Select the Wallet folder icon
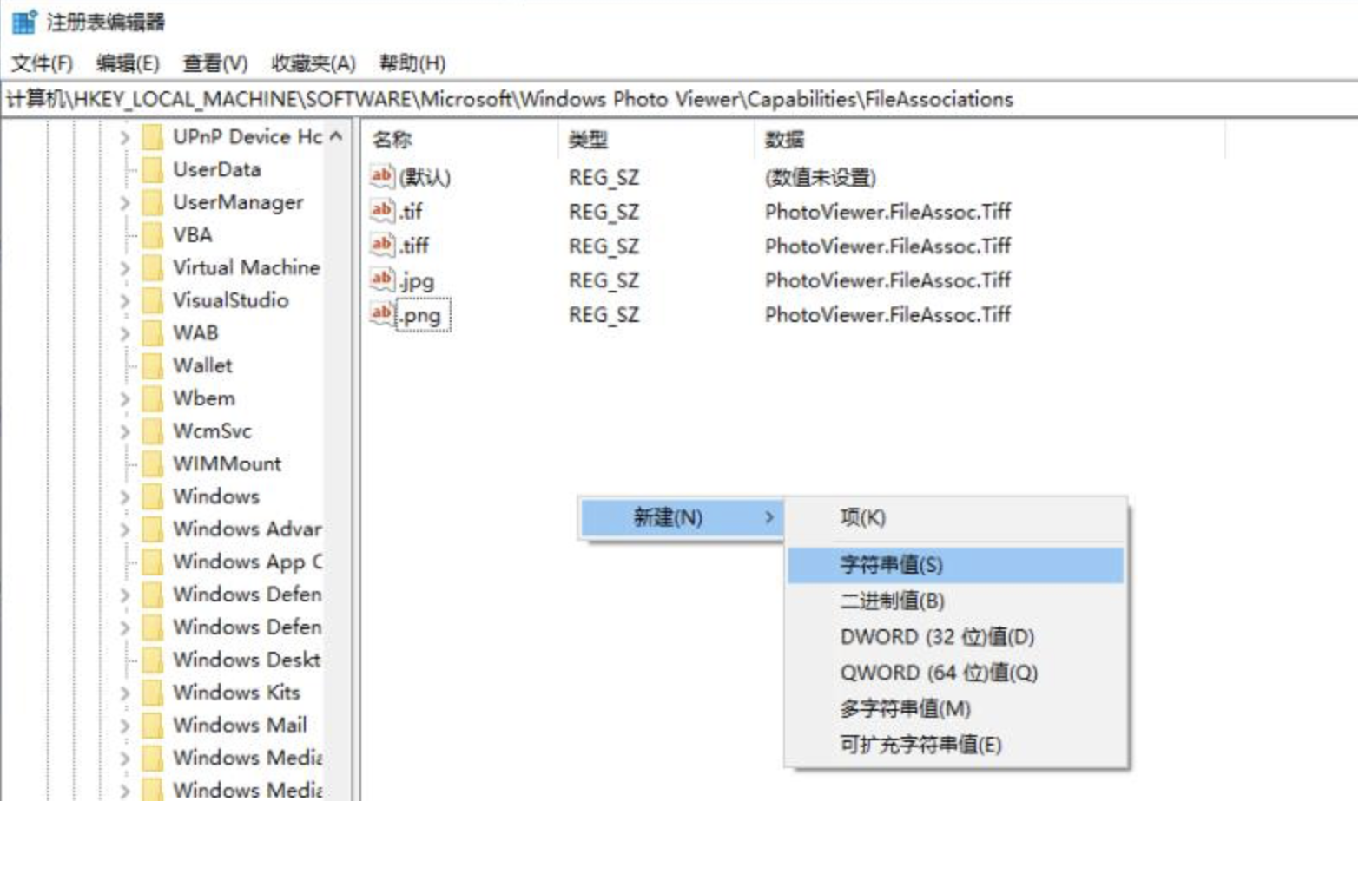The height and width of the screenshot is (887, 1372). (153, 365)
